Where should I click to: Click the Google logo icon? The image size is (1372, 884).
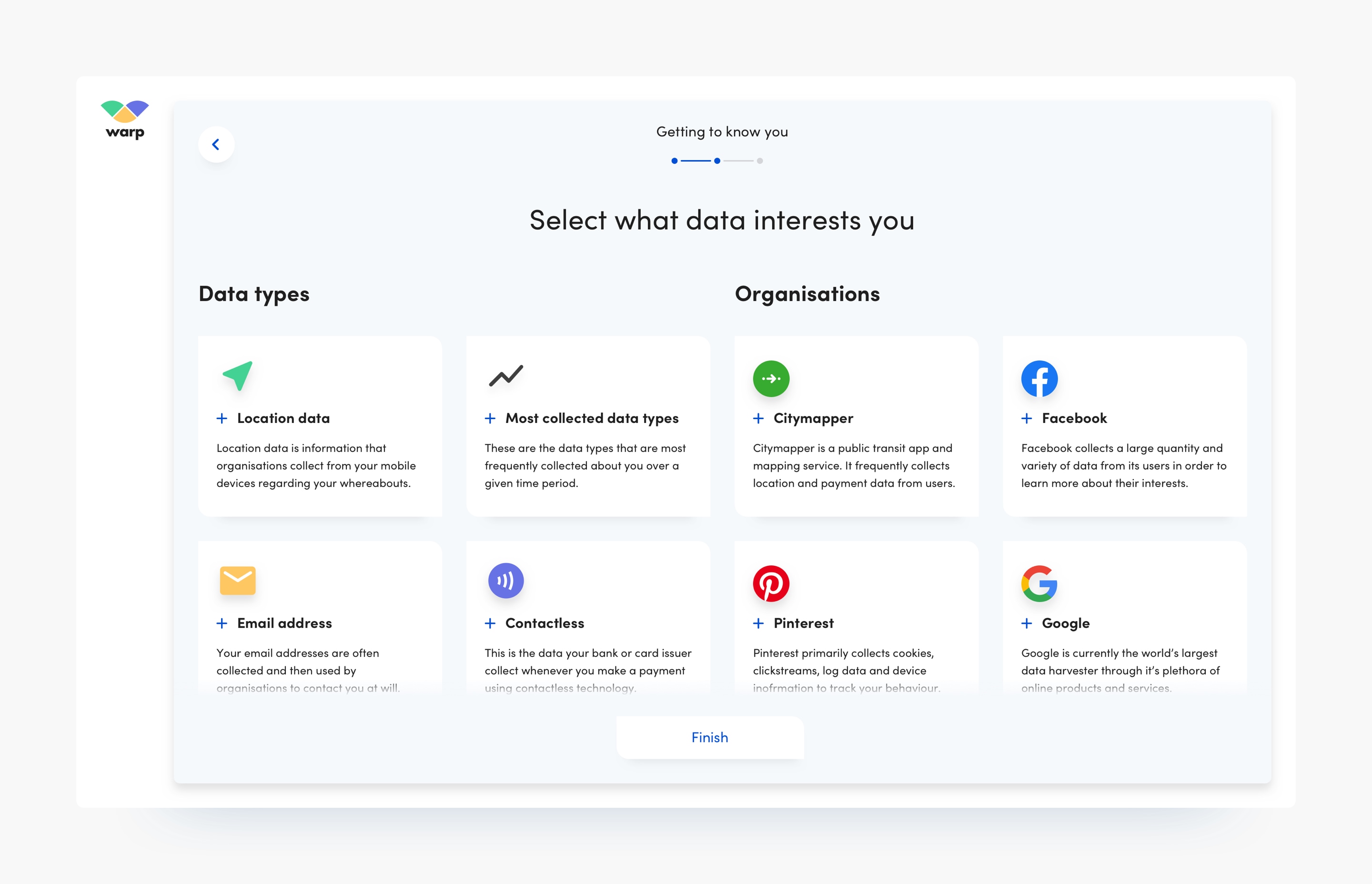click(1039, 584)
